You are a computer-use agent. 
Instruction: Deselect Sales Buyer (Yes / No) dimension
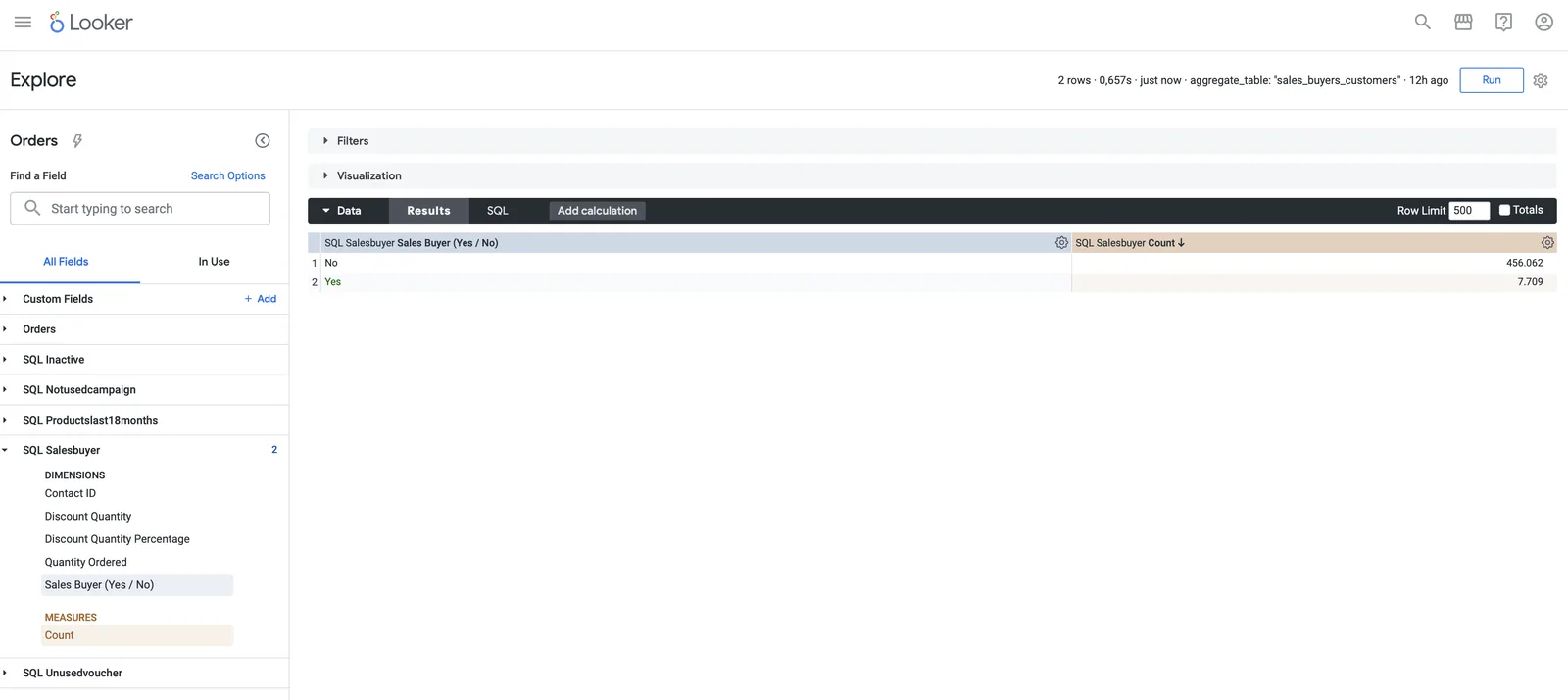click(x=138, y=585)
